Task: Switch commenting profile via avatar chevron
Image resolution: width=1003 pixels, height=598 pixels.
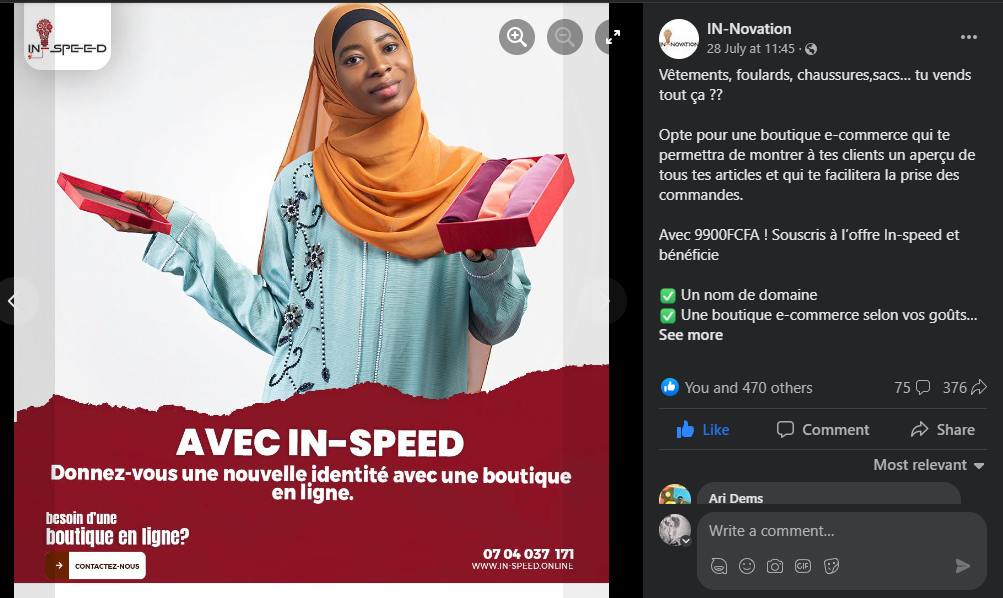Action: [x=686, y=541]
